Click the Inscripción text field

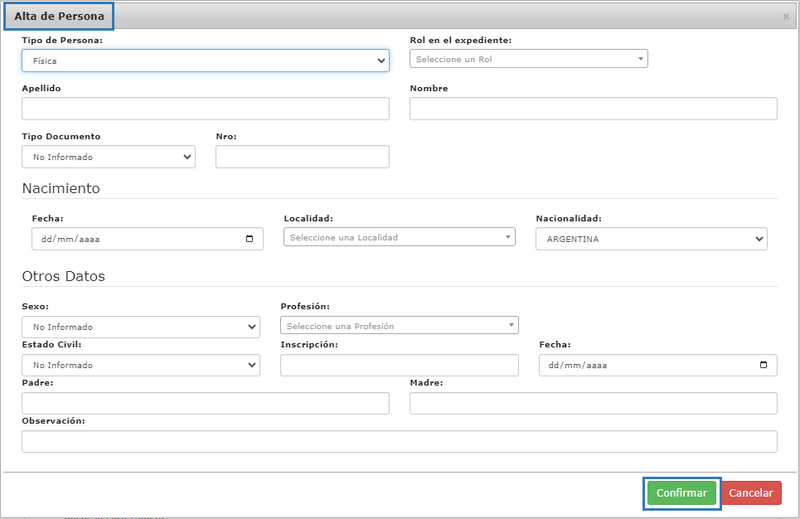[x=399, y=366]
